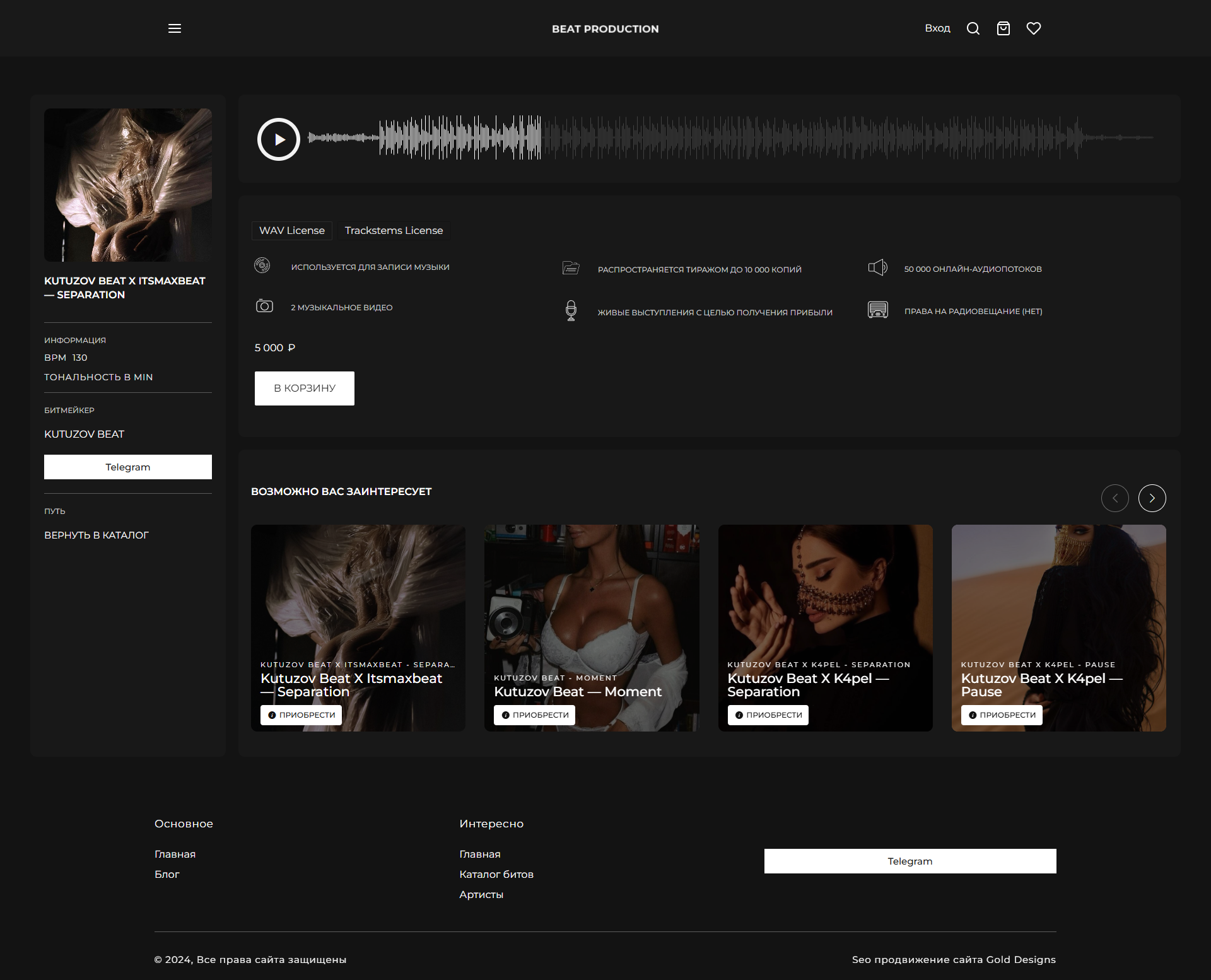Image resolution: width=1211 pixels, height=980 pixels.
Task: Open the hamburger menu
Action: point(175,28)
